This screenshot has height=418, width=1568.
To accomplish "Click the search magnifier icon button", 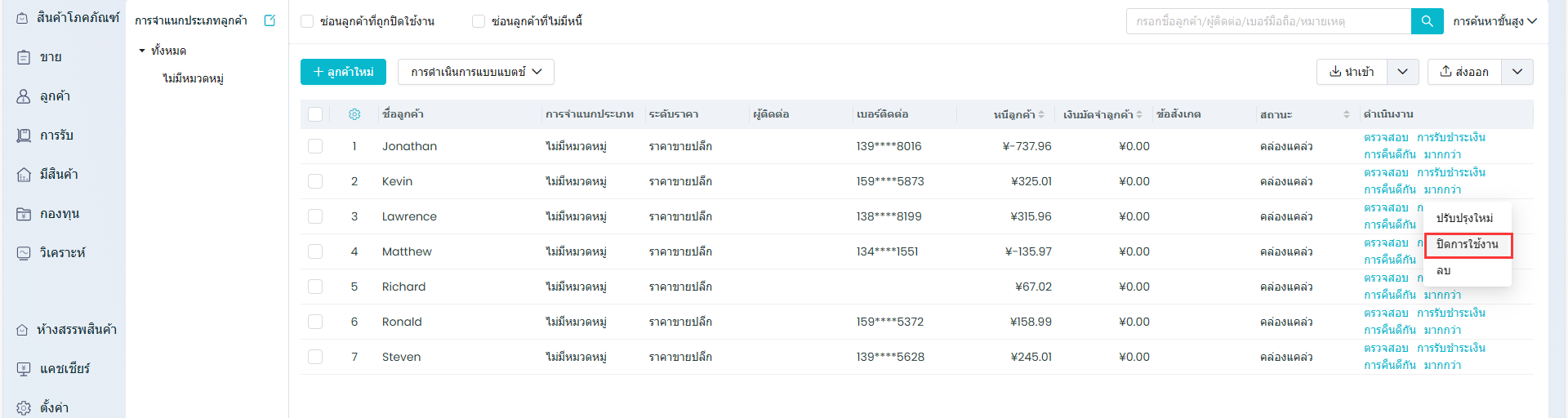I will coord(1427,21).
